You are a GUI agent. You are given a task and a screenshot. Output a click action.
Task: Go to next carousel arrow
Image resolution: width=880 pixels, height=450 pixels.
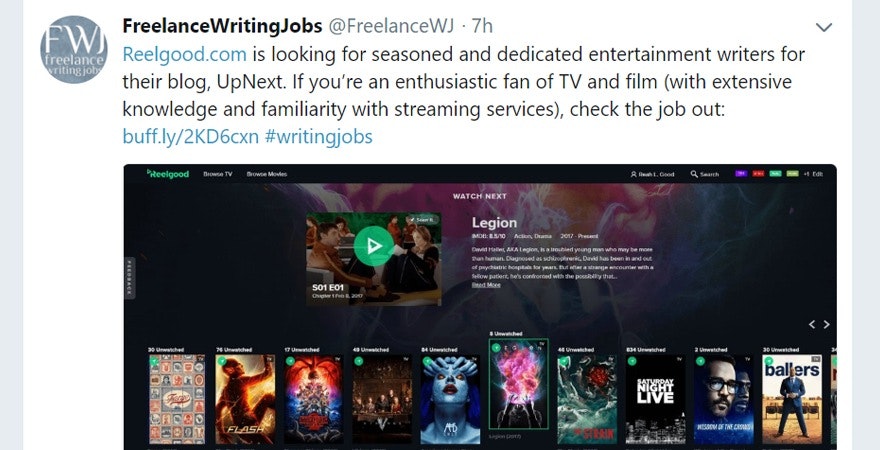coord(826,324)
